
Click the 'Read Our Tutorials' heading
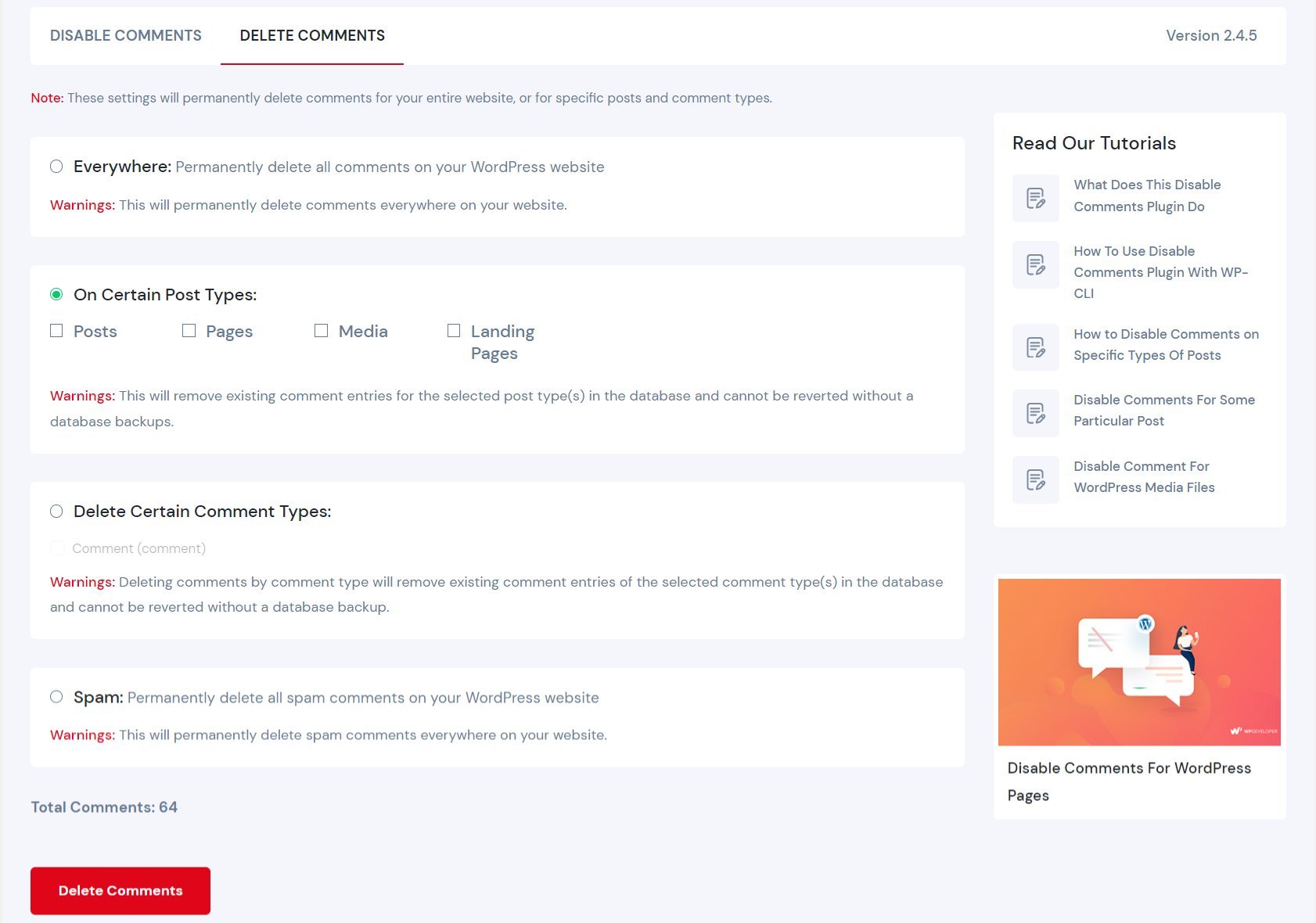coord(1094,143)
